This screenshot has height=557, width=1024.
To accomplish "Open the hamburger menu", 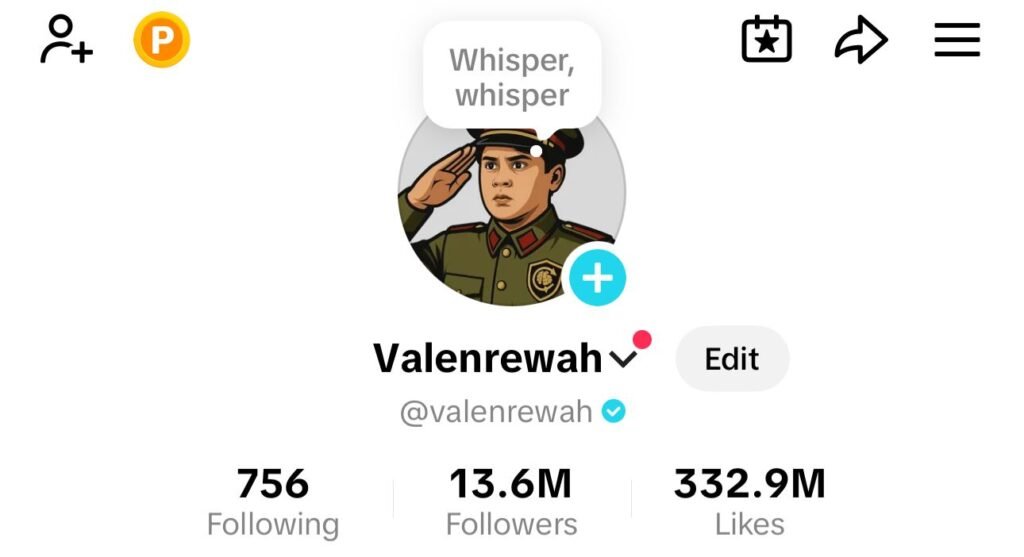I will tap(957, 40).
